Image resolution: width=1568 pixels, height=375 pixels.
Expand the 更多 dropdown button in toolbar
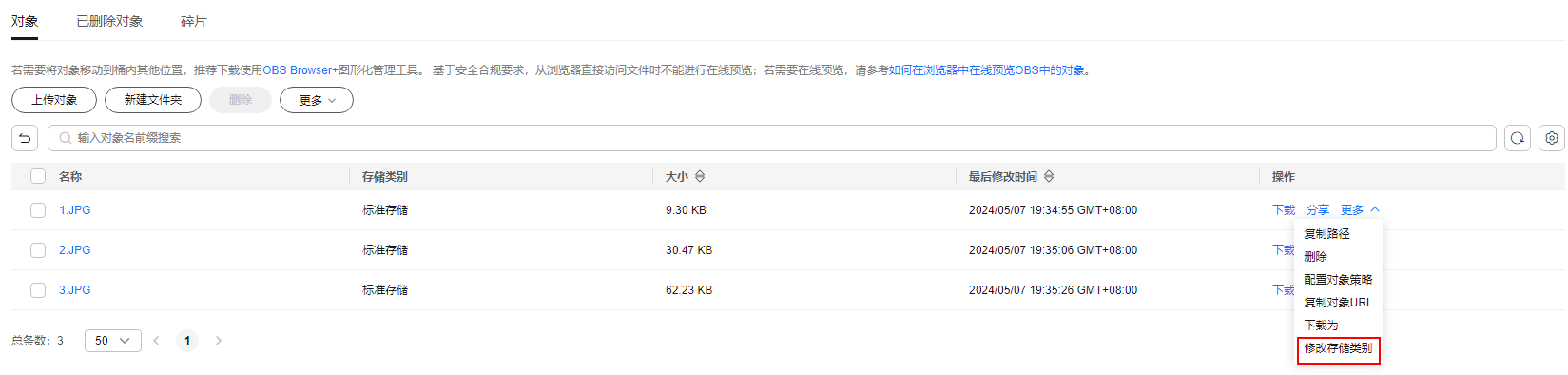point(317,100)
